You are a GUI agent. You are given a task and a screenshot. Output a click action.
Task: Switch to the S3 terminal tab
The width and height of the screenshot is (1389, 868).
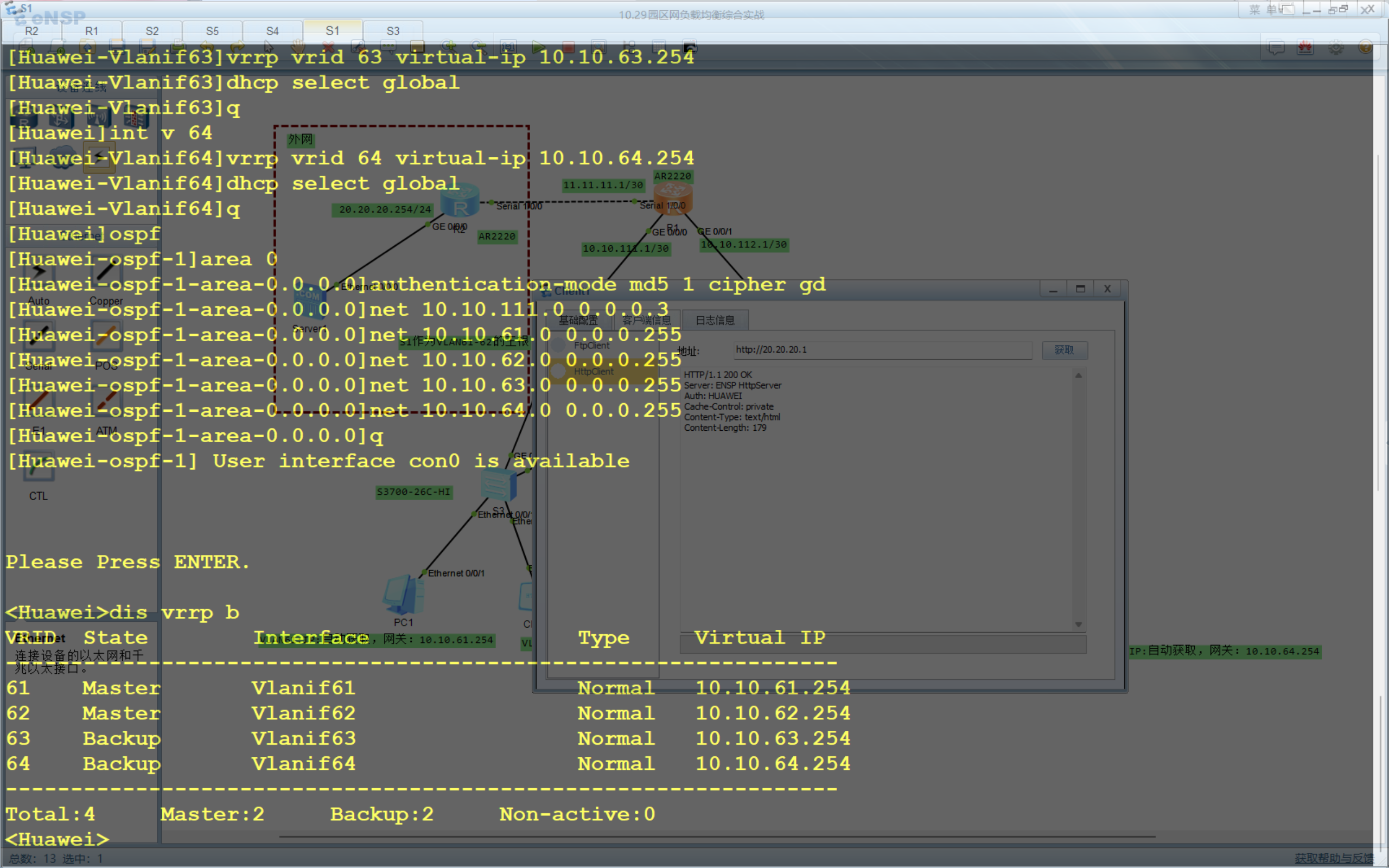pyautogui.click(x=393, y=31)
